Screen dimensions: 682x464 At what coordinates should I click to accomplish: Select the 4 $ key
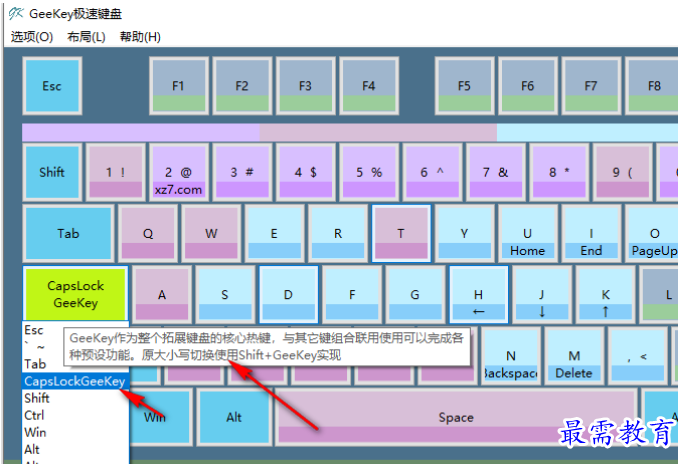[x=305, y=172]
